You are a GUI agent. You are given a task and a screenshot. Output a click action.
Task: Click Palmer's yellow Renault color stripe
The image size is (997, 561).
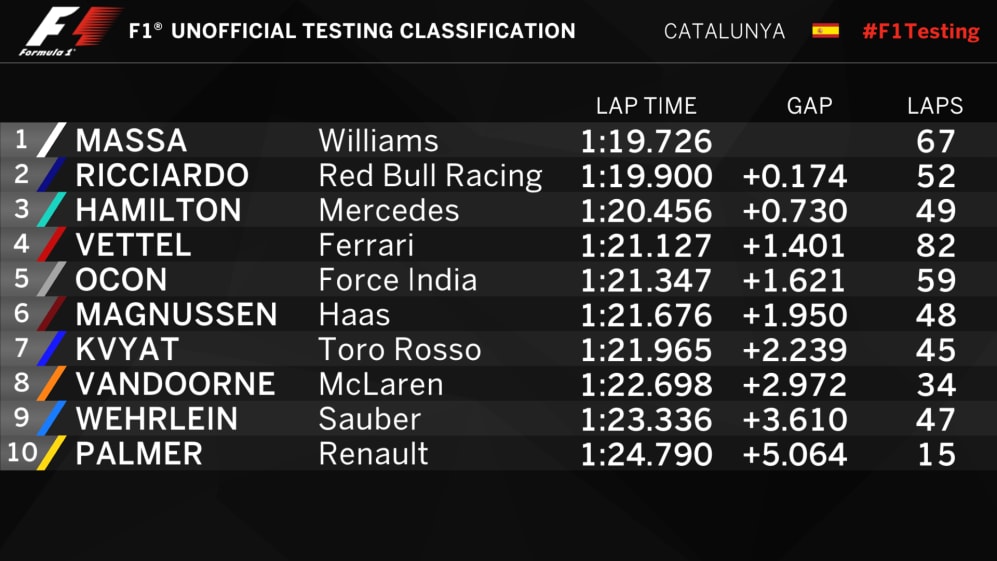click(x=51, y=453)
